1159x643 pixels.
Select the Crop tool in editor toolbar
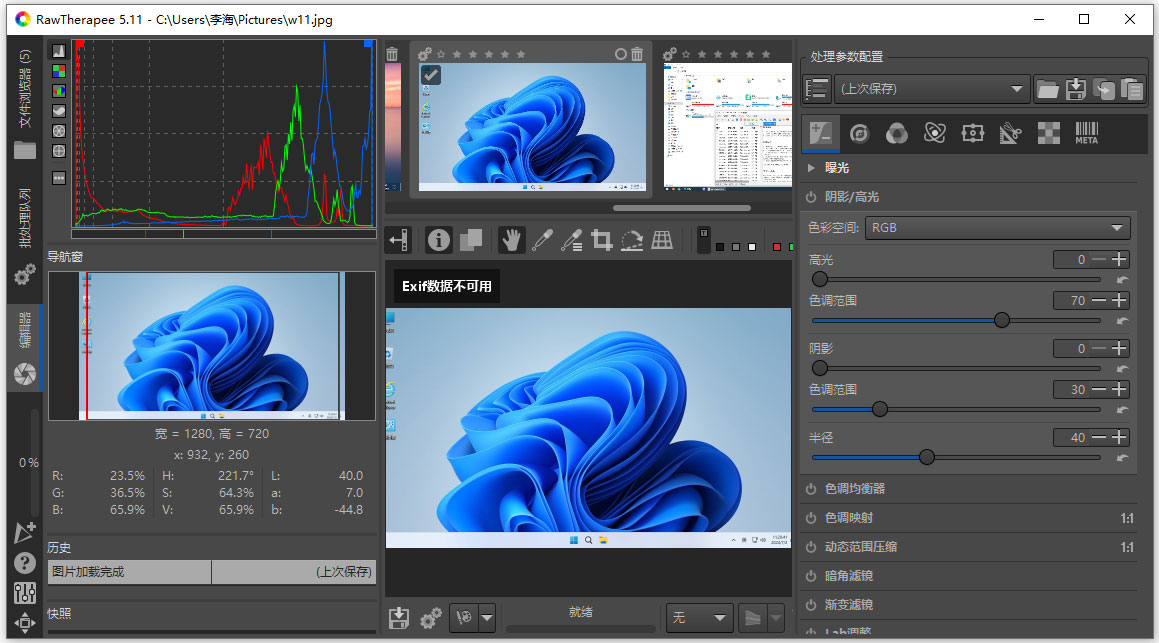[x=601, y=240]
